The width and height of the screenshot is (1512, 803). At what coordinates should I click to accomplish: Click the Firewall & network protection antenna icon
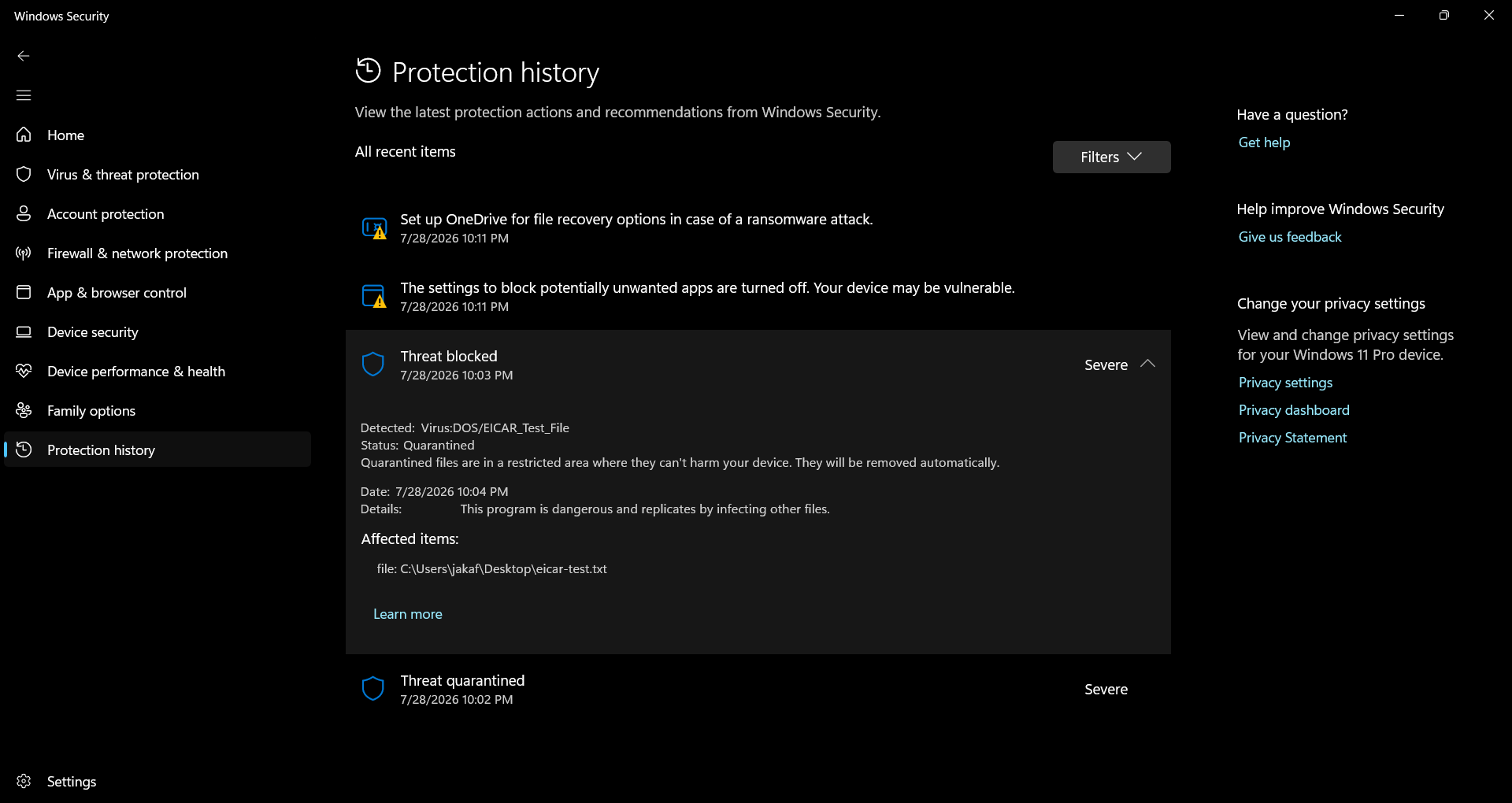[x=24, y=253]
